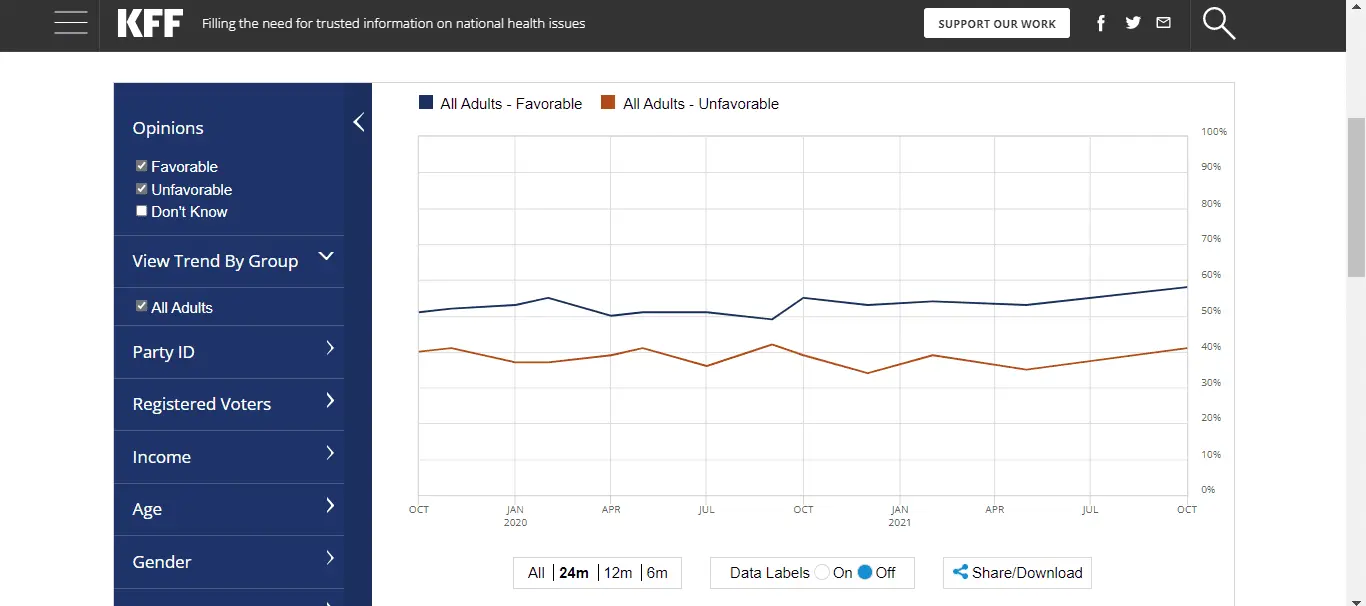This screenshot has width=1366, height=606.
Task: Collapse the View Trend By Group section
Action: [x=325, y=258]
